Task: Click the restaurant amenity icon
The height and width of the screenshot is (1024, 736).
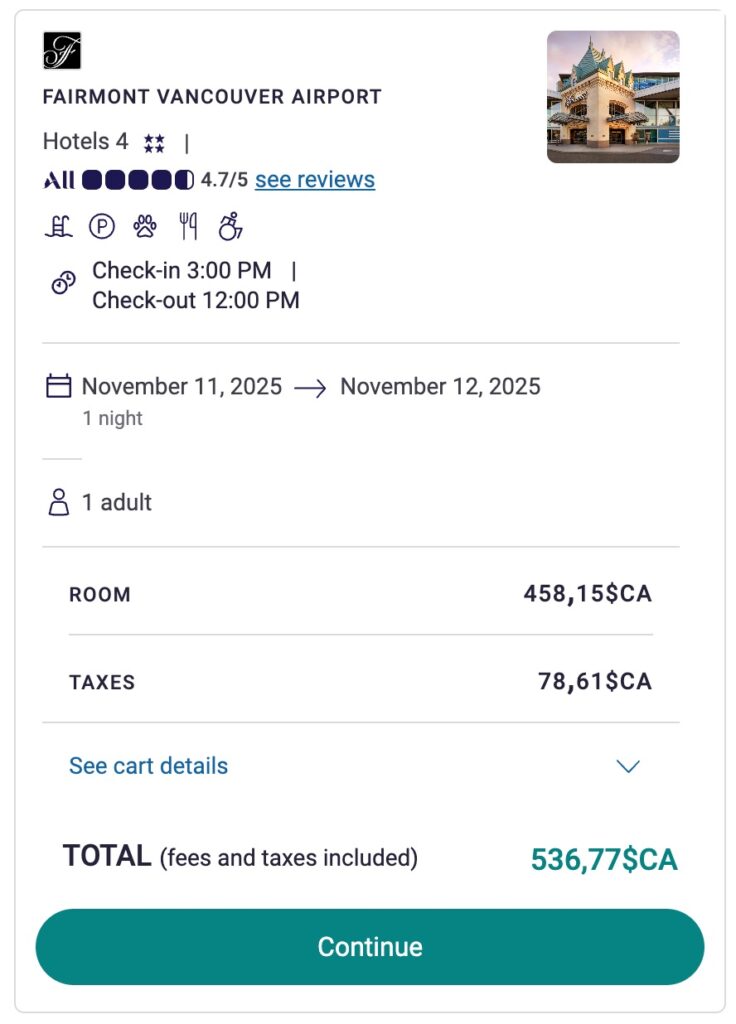Action: click(189, 225)
